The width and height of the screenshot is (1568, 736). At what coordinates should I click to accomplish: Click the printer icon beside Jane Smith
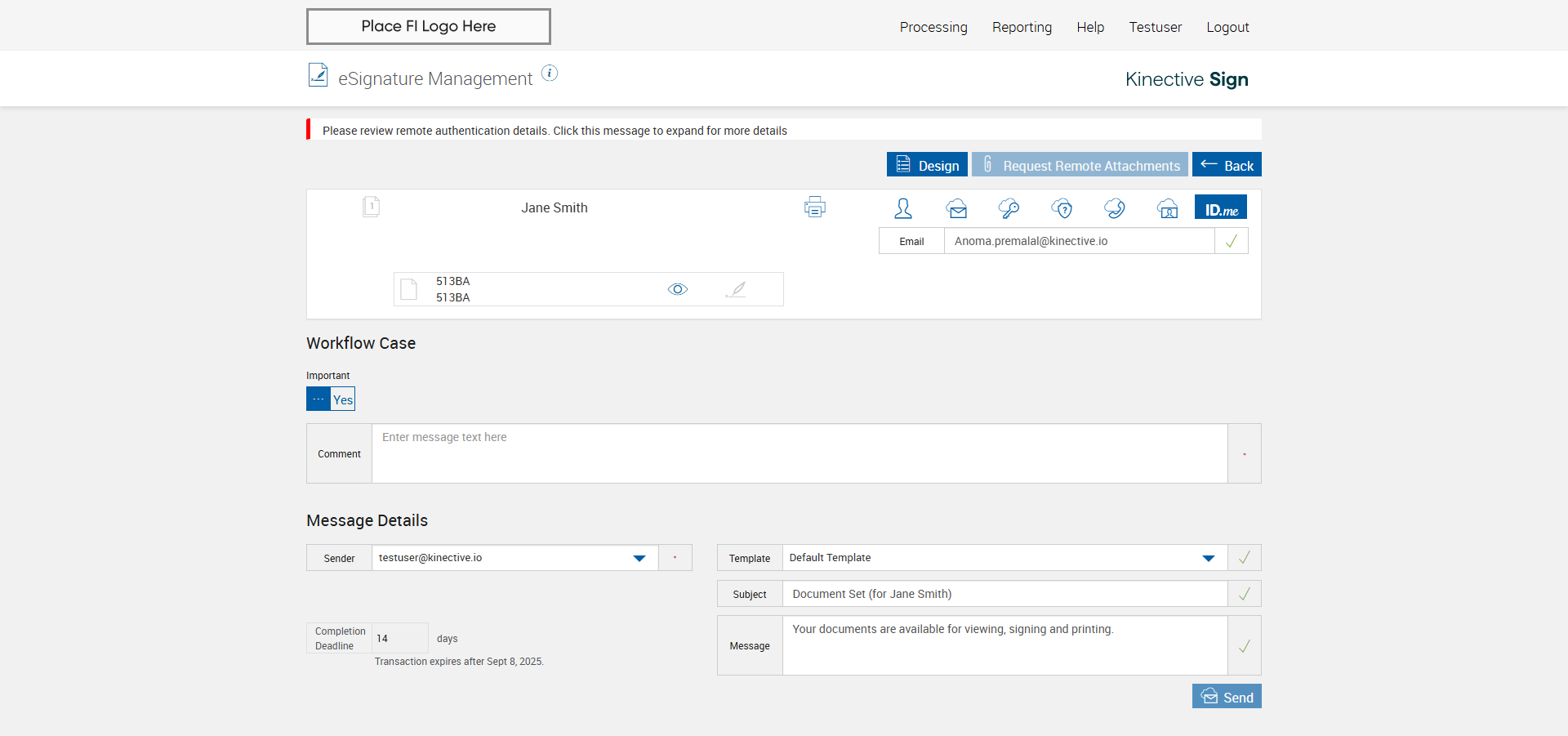click(x=814, y=207)
